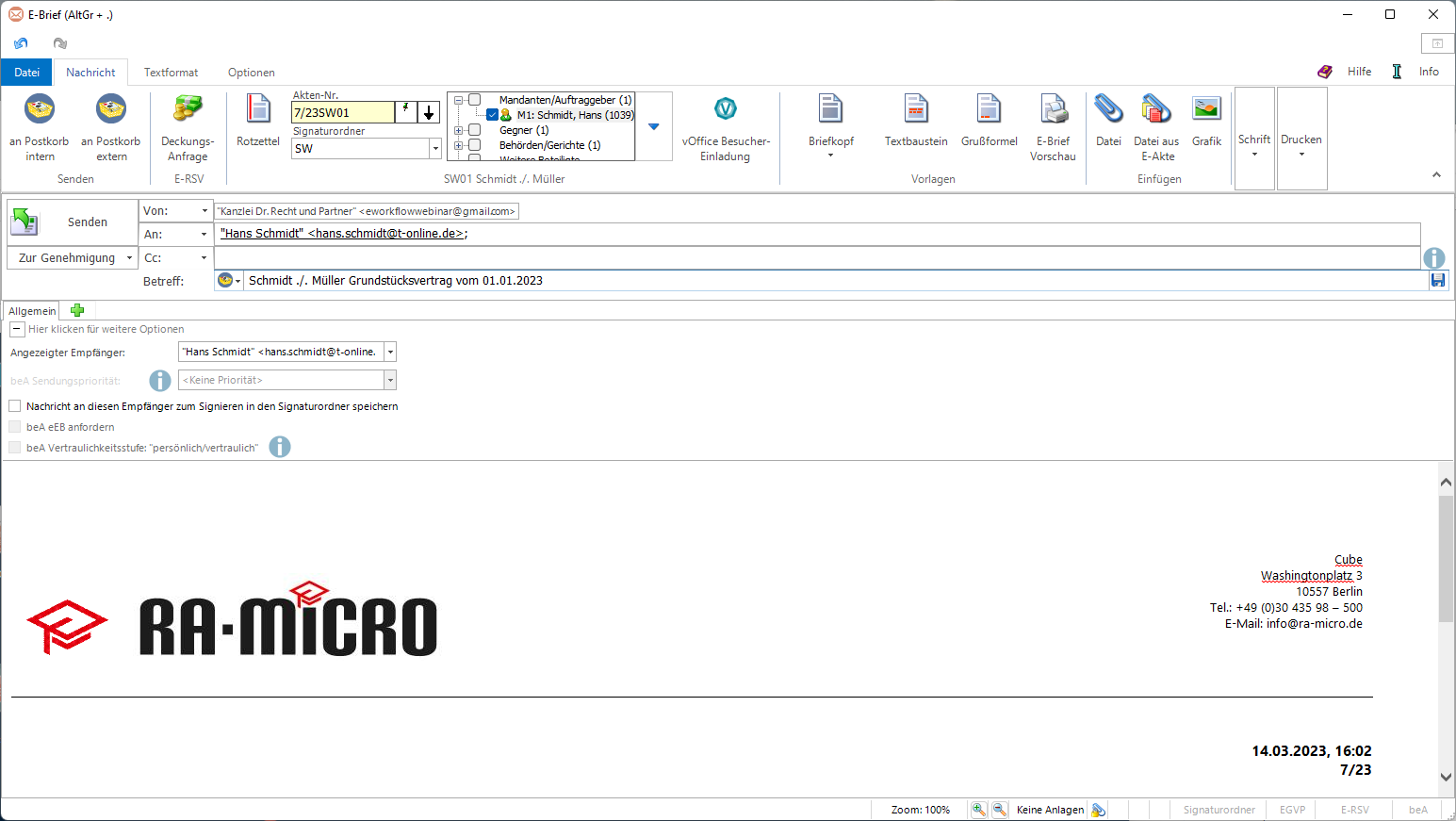Open the E-Brief Vorschau preview
Viewport: 1456px width, 821px height.
(1053, 128)
